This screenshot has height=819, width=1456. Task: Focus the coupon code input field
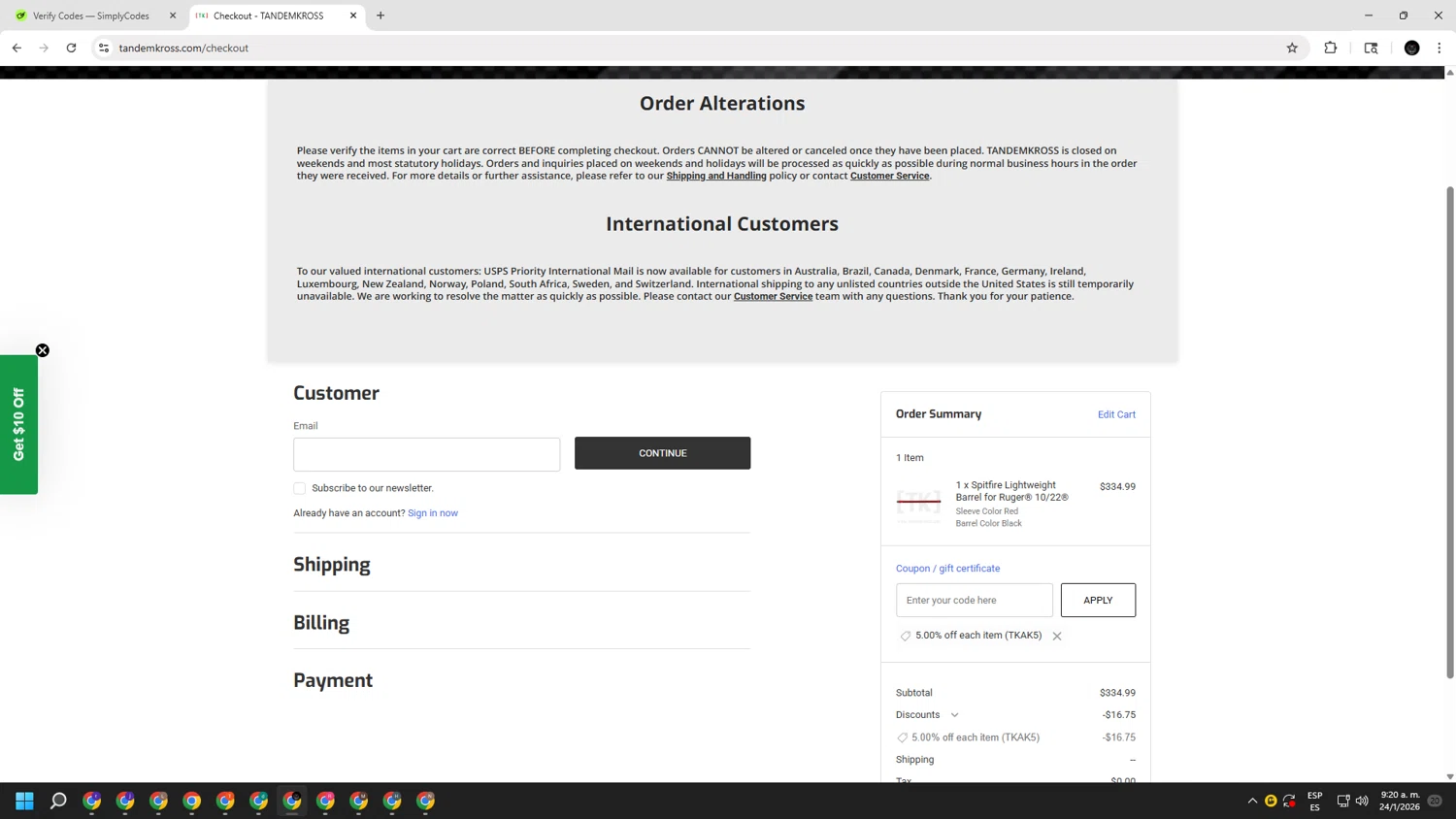coord(975,600)
